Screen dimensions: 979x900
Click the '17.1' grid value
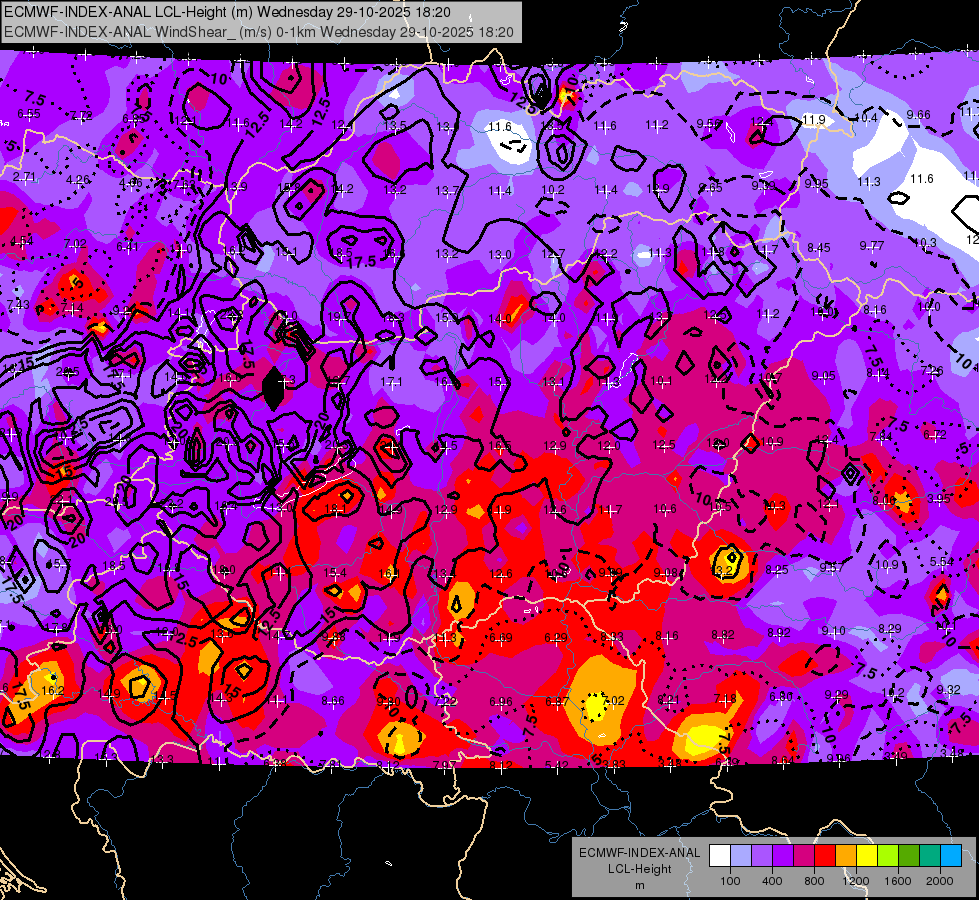tap(391, 381)
